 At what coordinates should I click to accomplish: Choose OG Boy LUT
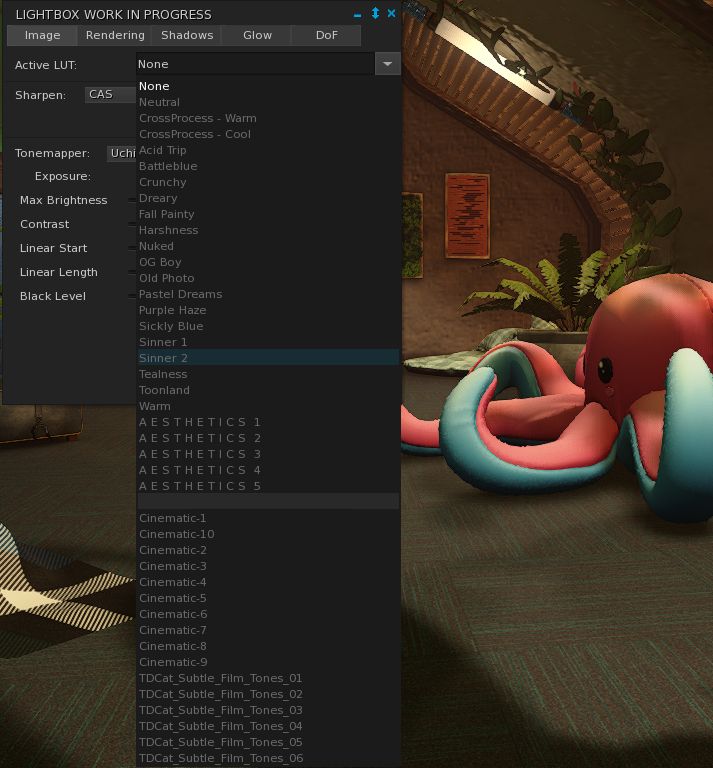pos(268,262)
